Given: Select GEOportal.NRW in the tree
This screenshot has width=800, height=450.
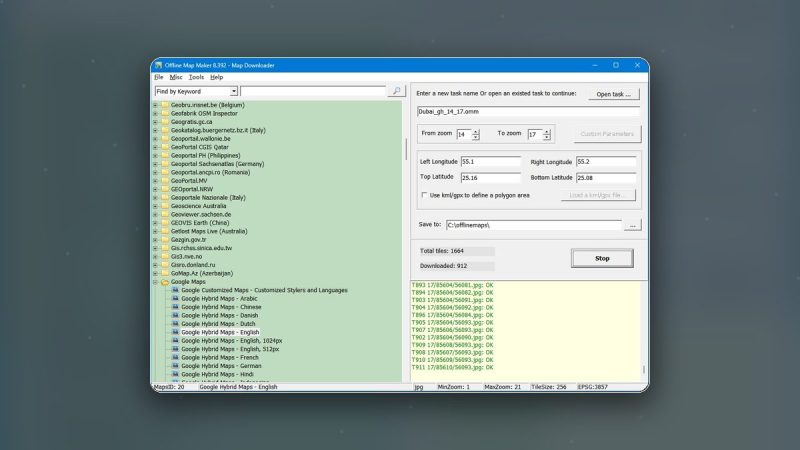Looking at the screenshot, I should 192,189.
